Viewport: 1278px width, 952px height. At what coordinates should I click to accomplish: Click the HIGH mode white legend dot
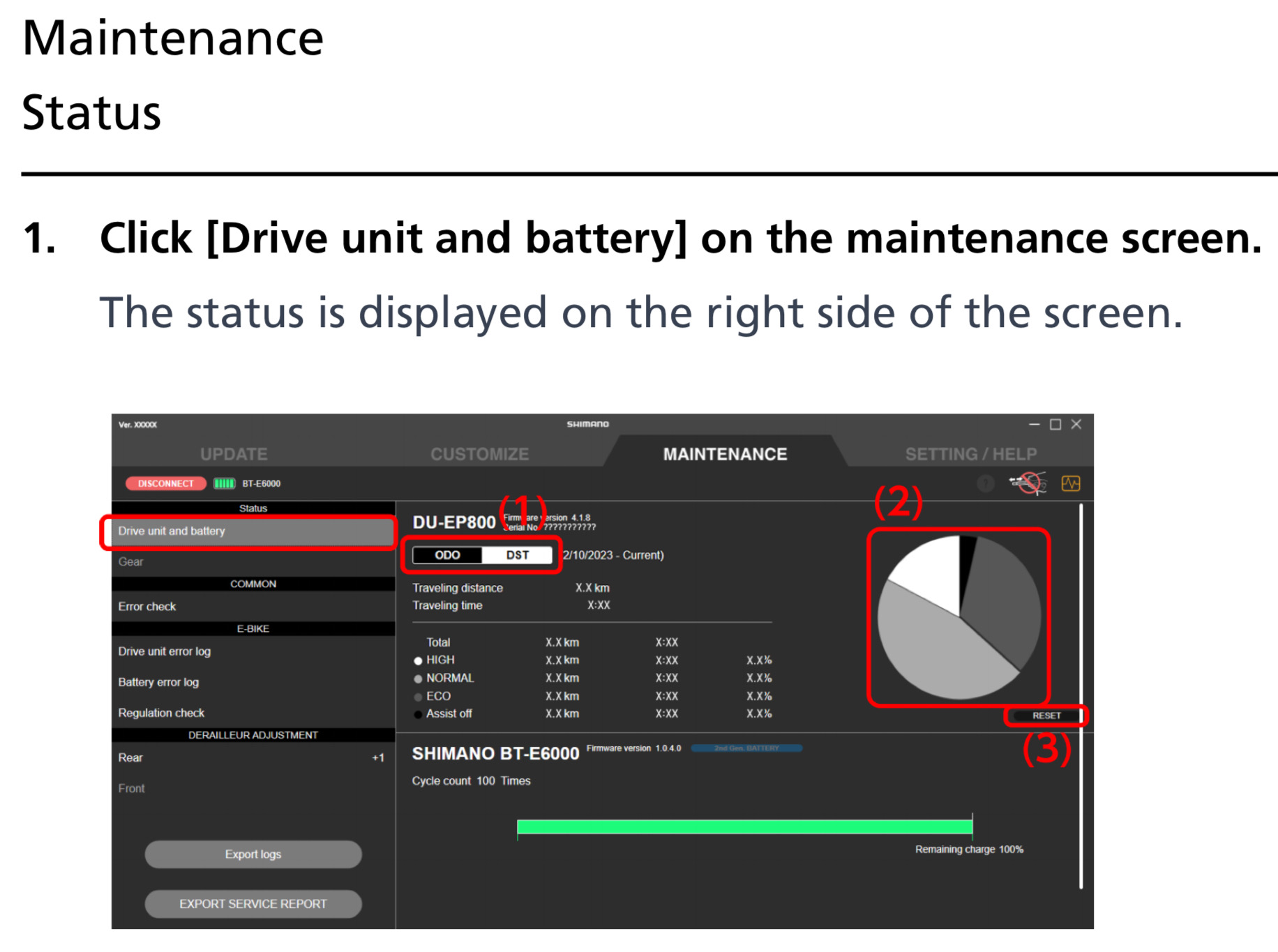(418, 660)
